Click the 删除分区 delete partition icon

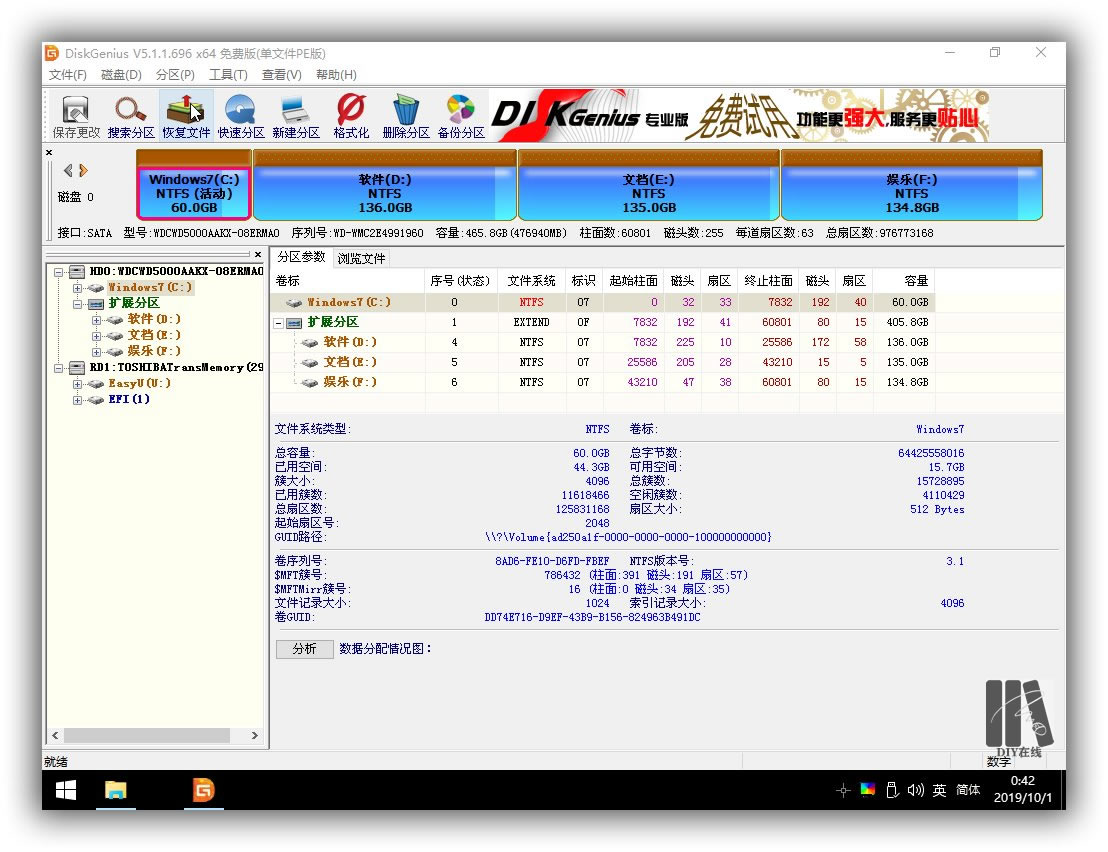[406, 116]
